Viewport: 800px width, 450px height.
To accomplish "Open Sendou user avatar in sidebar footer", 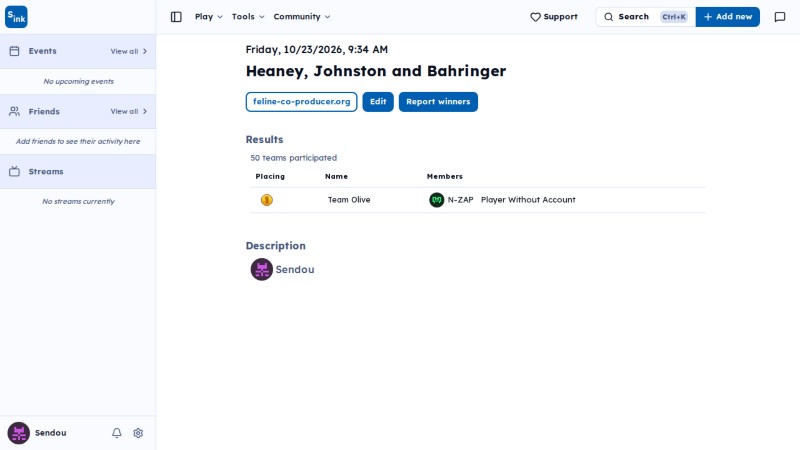I will (18, 433).
